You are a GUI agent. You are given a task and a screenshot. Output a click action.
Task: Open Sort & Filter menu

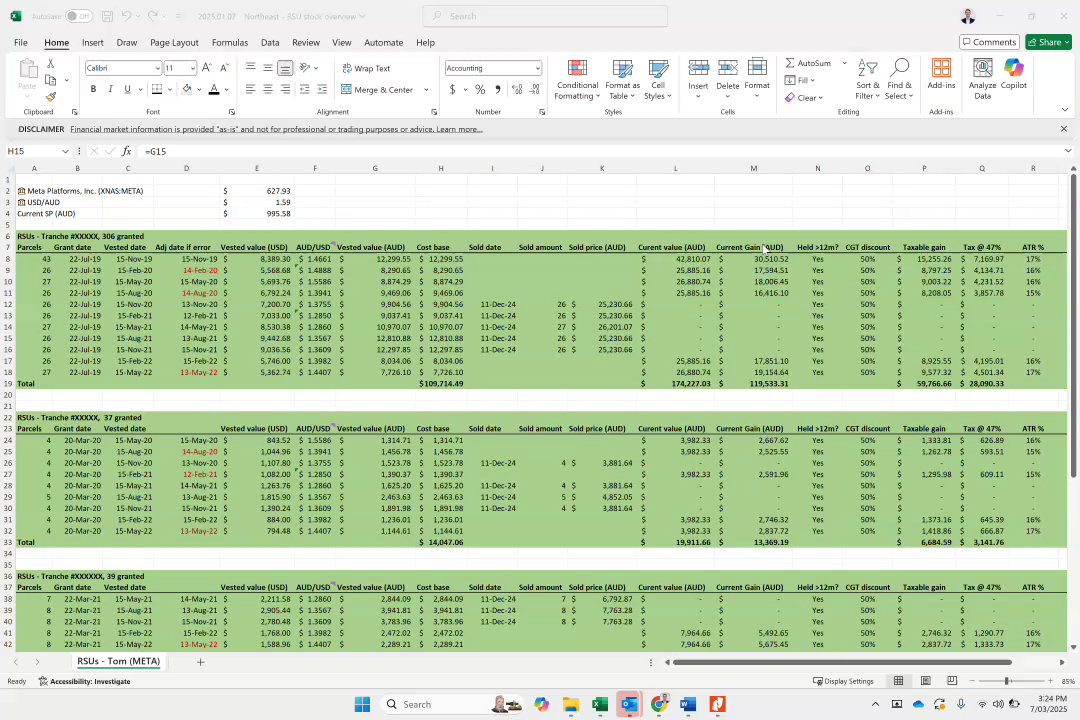867,79
